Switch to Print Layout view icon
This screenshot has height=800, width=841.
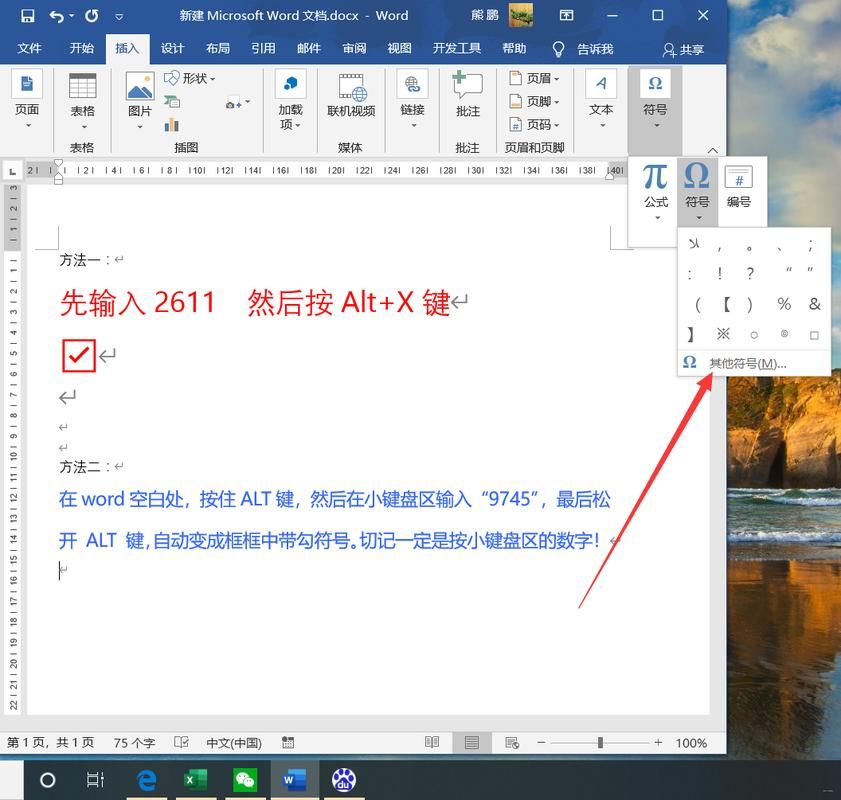471,742
